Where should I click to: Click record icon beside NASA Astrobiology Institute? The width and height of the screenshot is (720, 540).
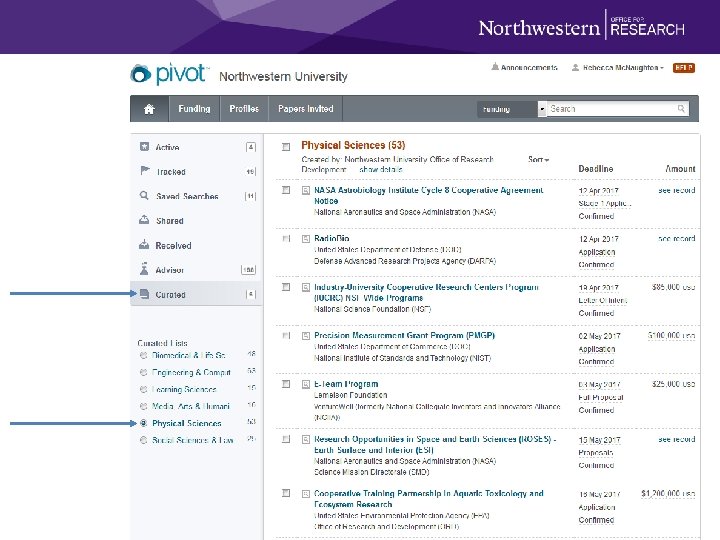pyautogui.click(x=306, y=190)
